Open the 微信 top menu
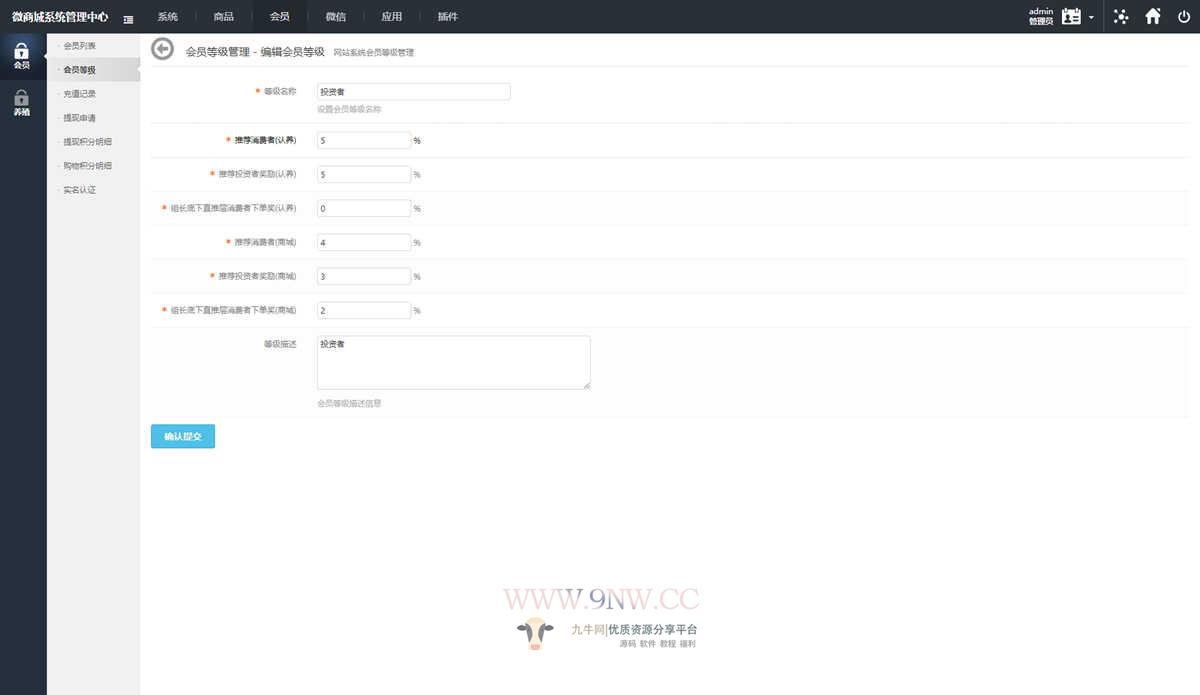 pyautogui.click(x=336, y=17)
